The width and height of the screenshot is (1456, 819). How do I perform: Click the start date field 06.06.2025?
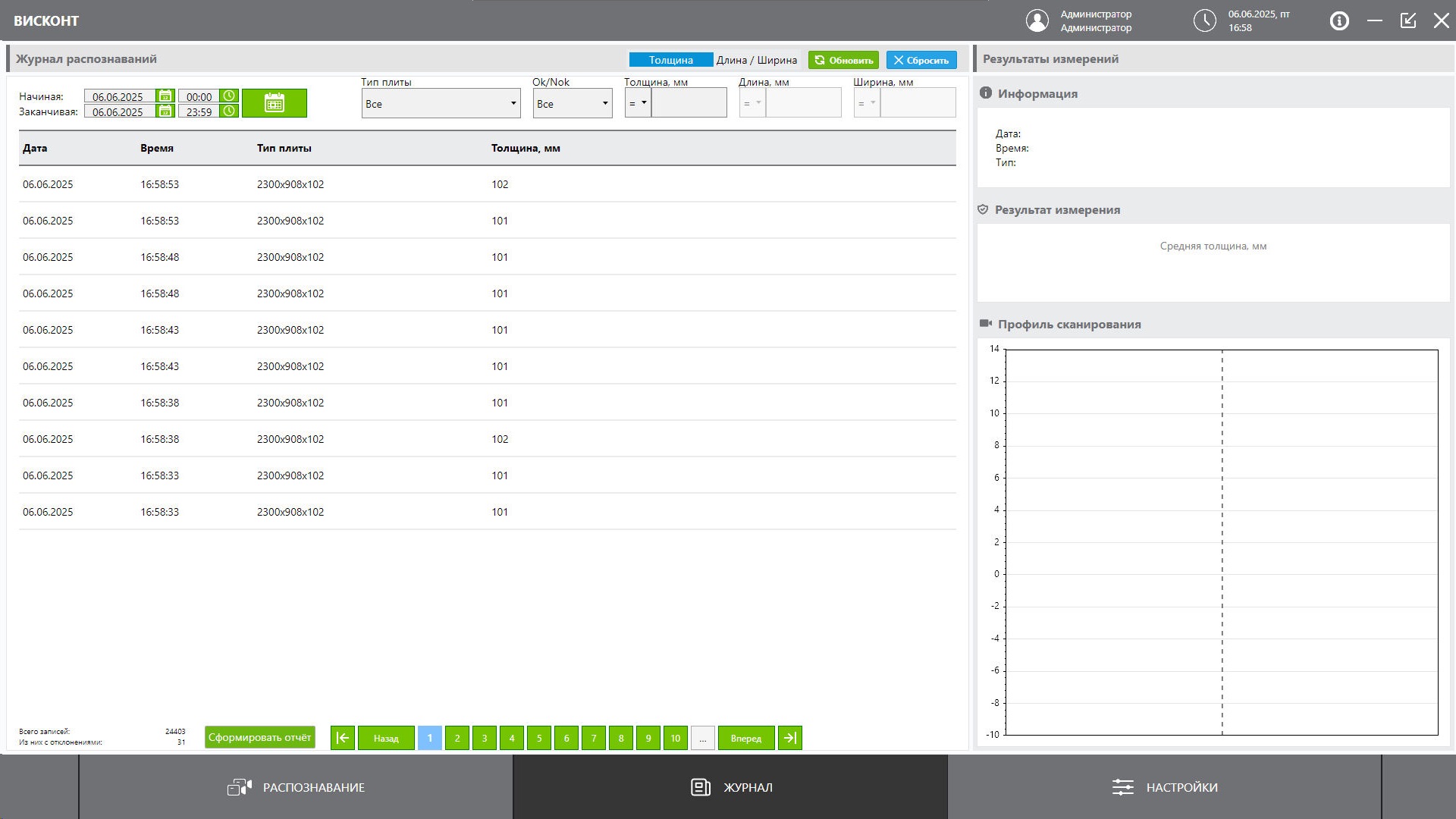[x=119, y=96]
